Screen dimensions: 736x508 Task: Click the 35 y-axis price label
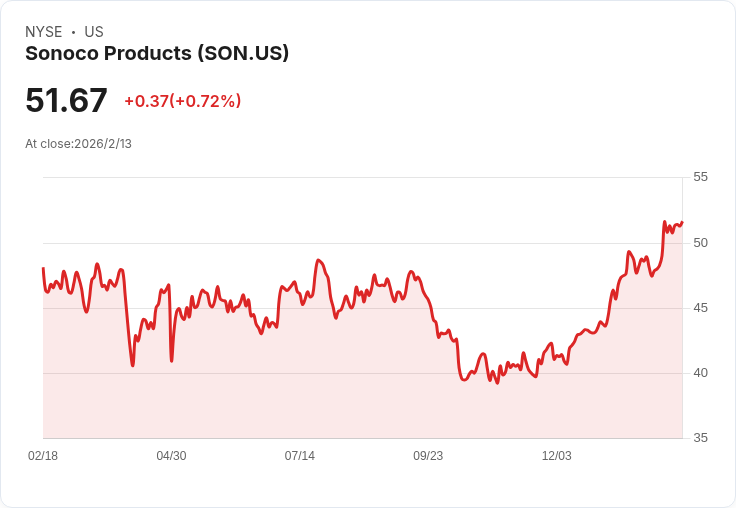pos(700,438)
